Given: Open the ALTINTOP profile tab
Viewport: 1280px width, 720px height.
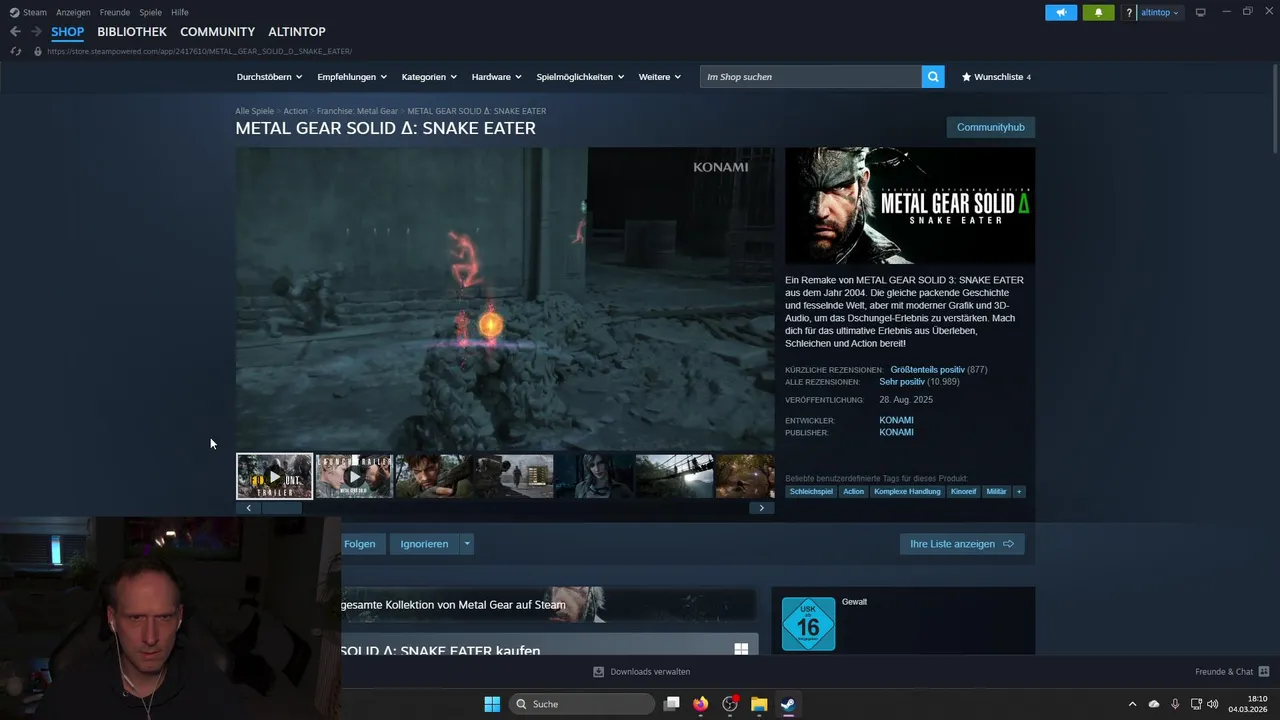Looking at the screenshot, I should (x=297, y=32).
